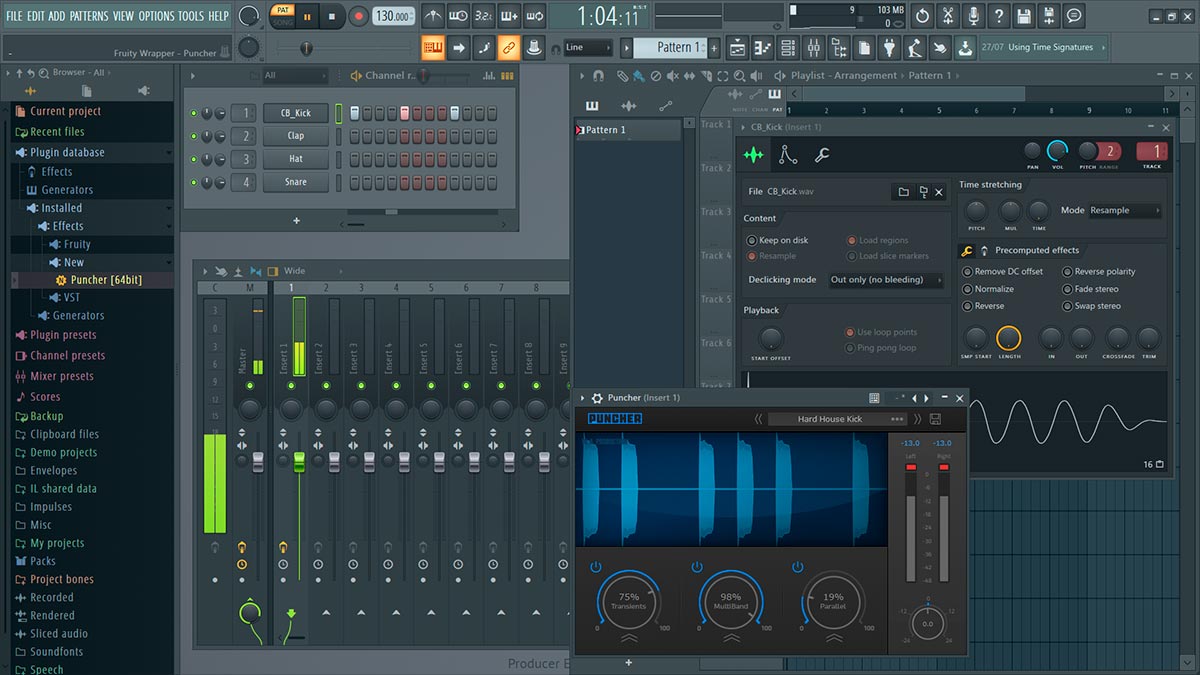The height and width of the screenshot is (675, 1200).
Task: Toggle the metronome icon
Action: (x=433, y=16)
